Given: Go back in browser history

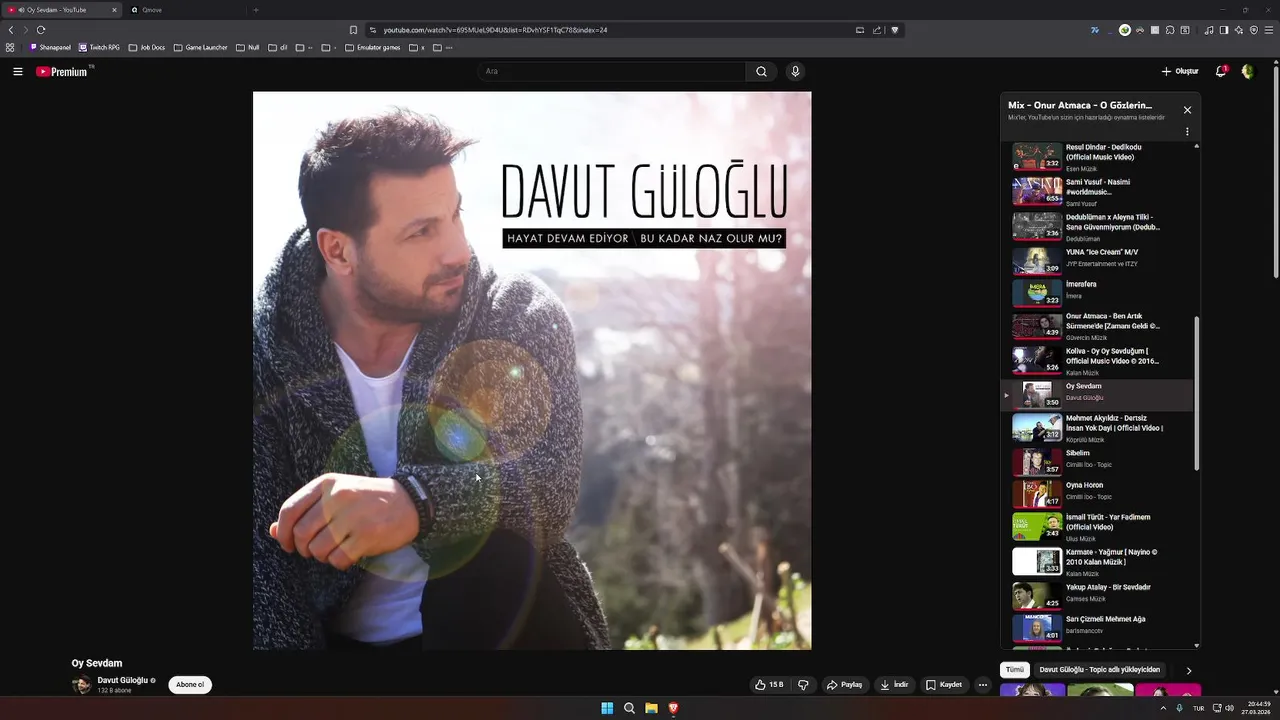Looking at the screenshot, I should click(x=11, y=30).
